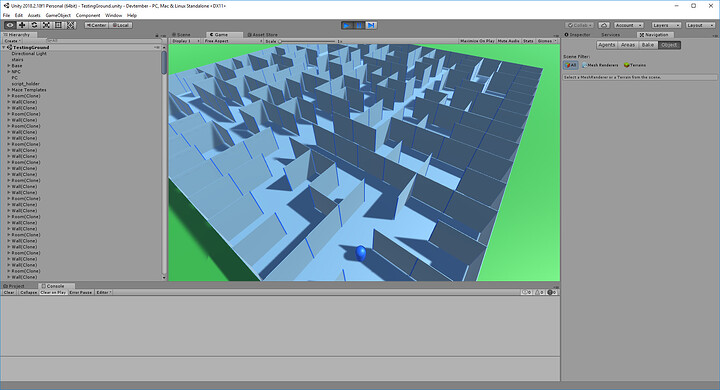Select the Mesh Renderers scene filter
The height and width of the screenshot is (390, 720).
coord(600,65)
